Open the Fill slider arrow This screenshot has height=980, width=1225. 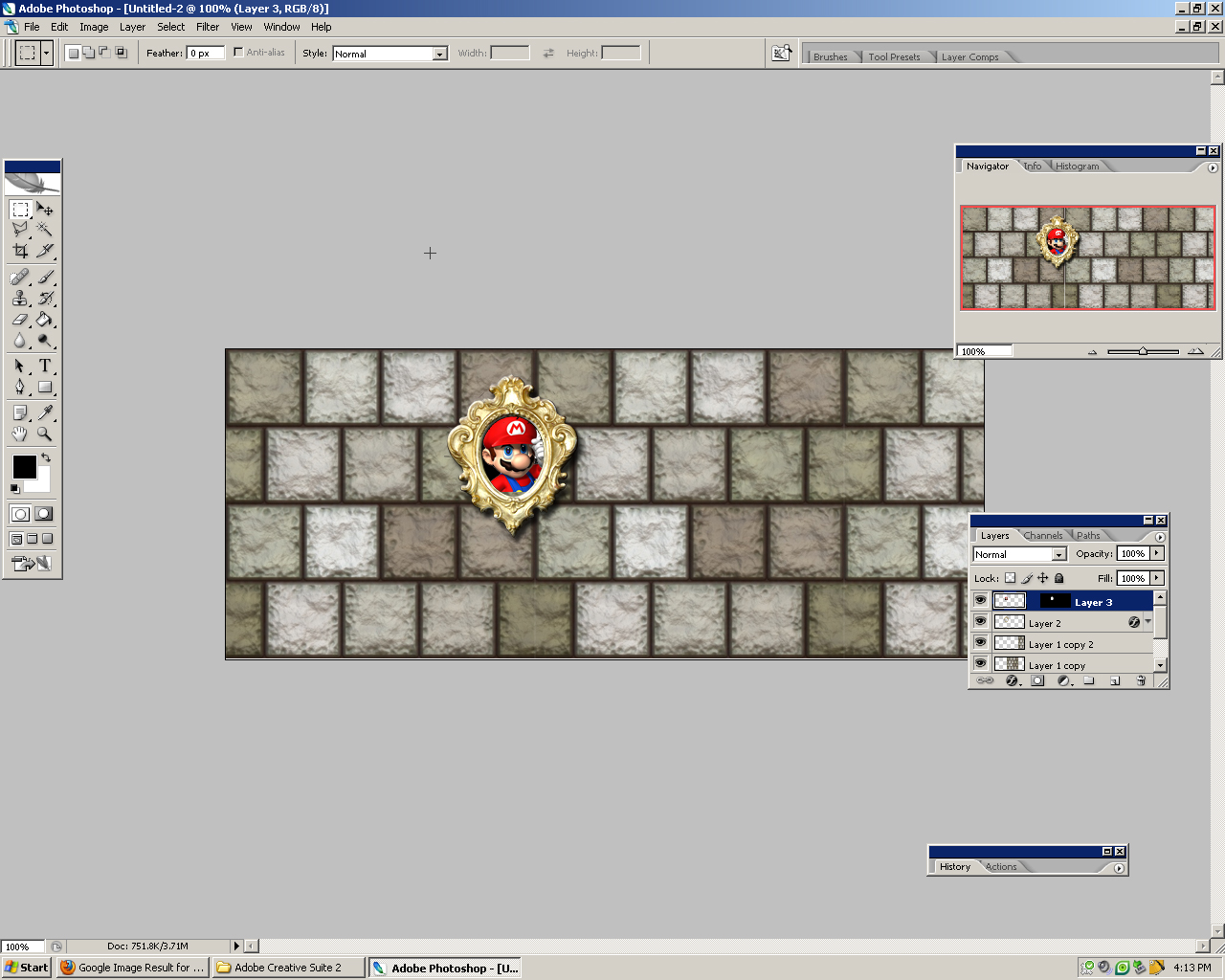coord(1157,578)
